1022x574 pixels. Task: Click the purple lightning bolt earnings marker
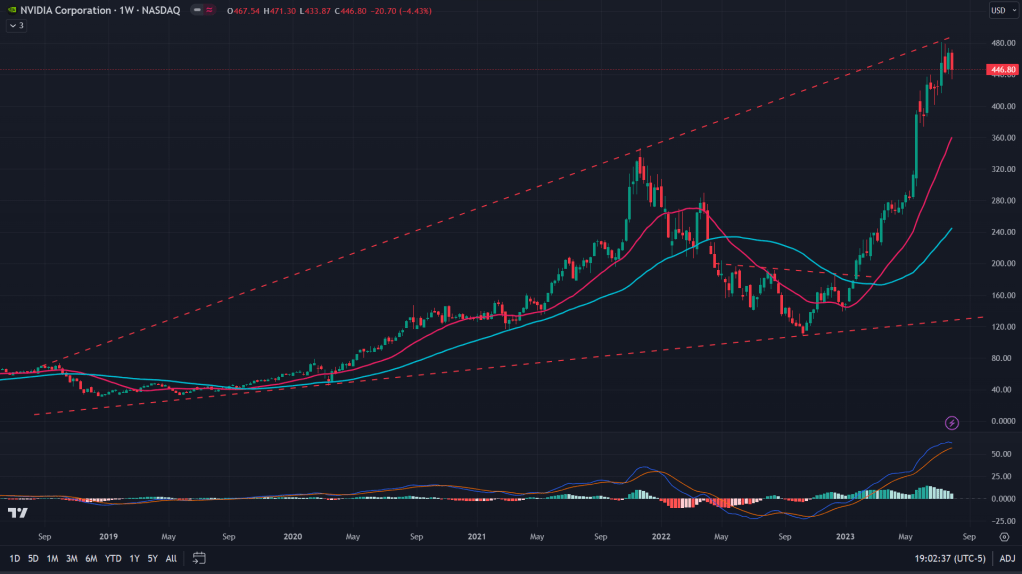952,423
